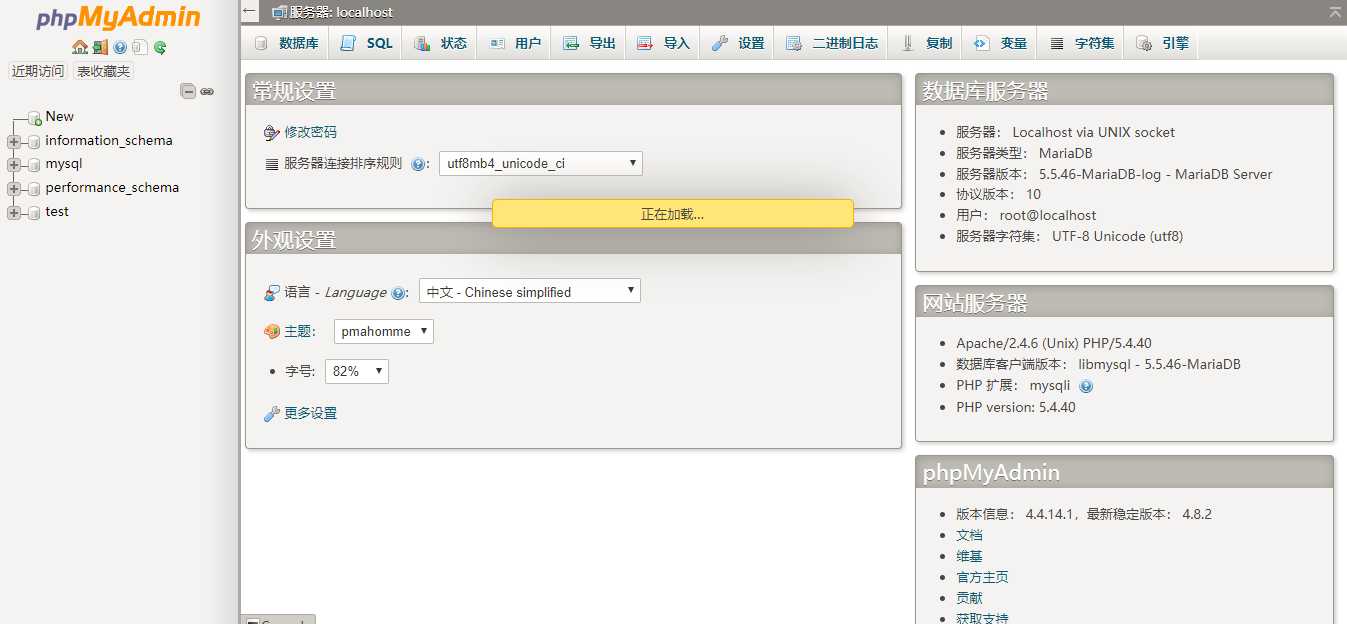This screenshot has height=624, width=1347.
Task: Click the language person icon
Action: pyautogui.click(x=271, y=292)
